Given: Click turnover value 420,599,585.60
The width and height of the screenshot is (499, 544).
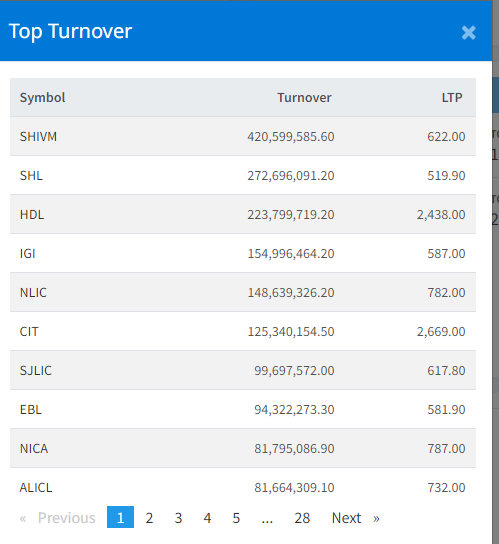Looking at the screenshot, I should point(291,137).
